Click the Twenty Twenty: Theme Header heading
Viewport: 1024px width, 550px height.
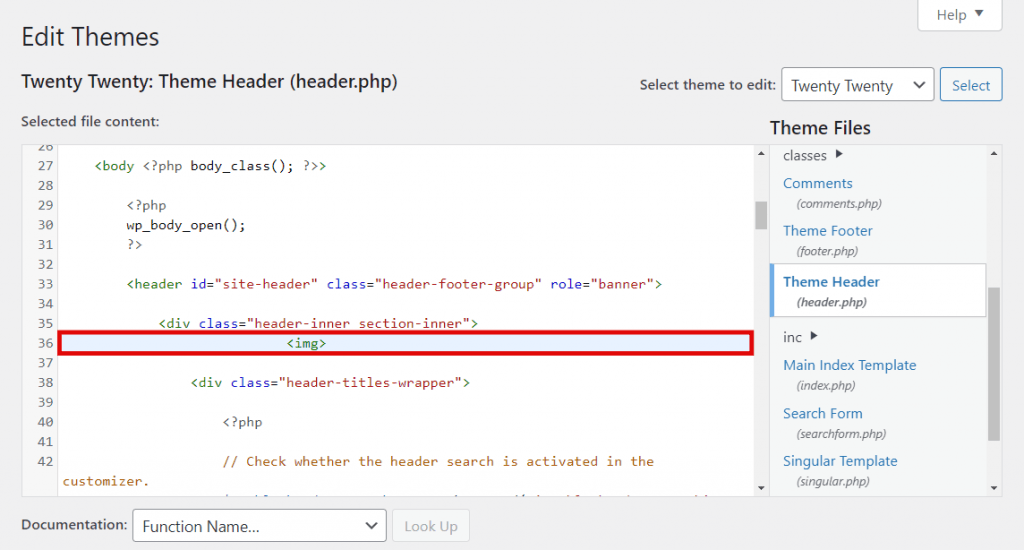(209, 82)
